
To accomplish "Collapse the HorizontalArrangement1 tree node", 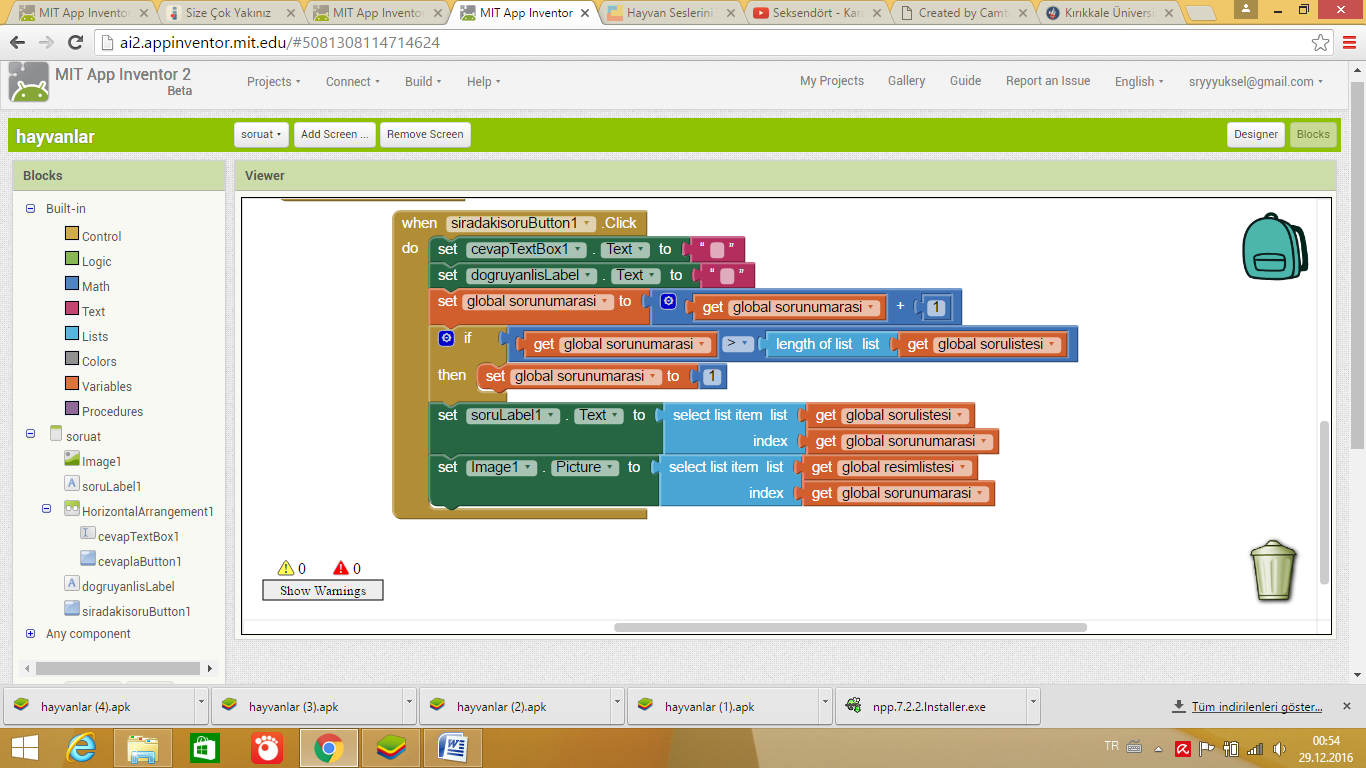I will (x=46, y=509).
